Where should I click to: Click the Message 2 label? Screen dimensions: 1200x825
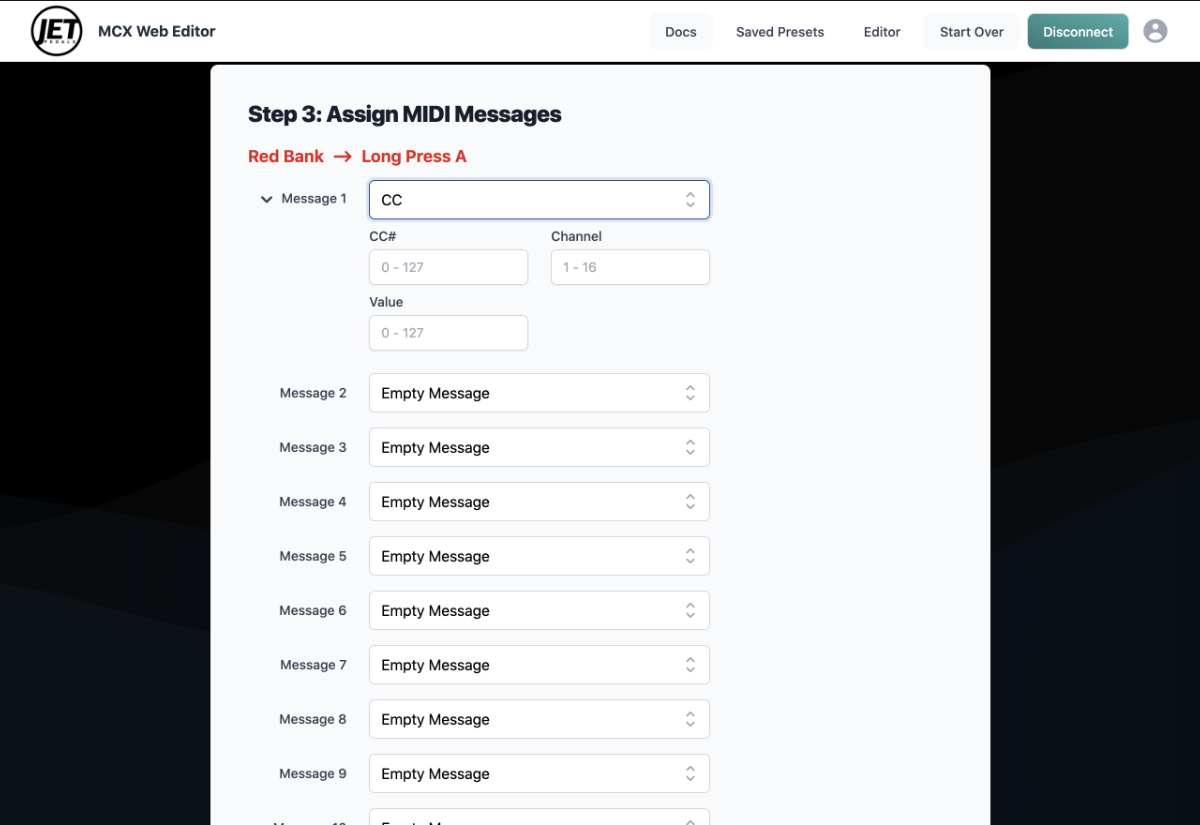pos(313,393)
